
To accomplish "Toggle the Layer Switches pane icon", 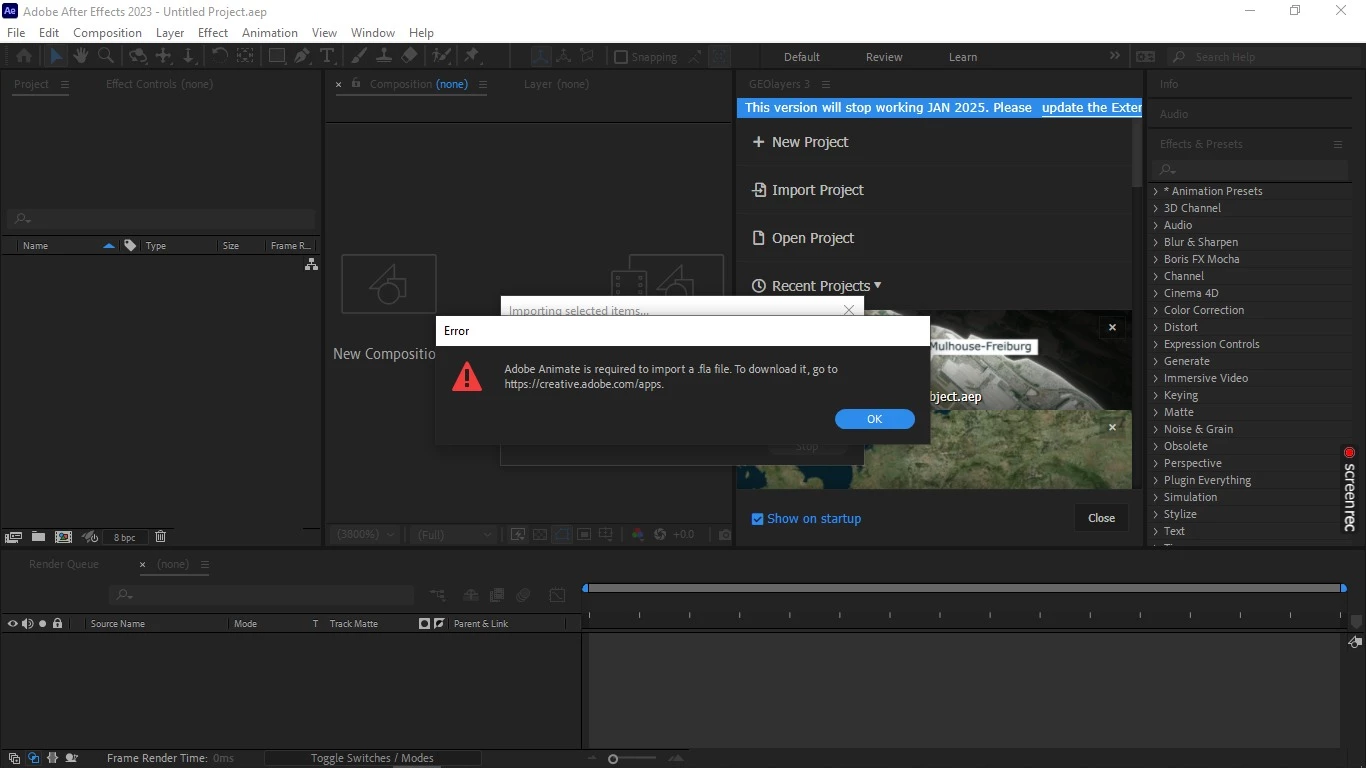I will (x=14, y=758).
